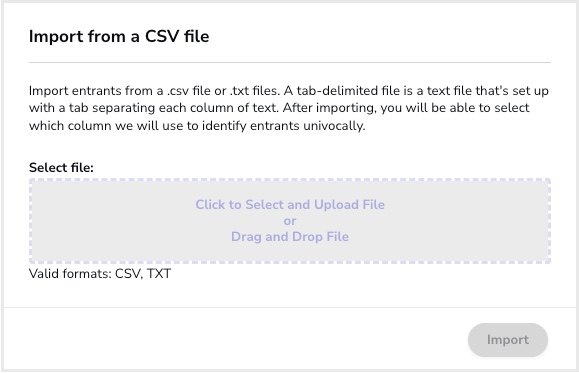The image size is (579, 373).
Task: Click the footer divider line above Import
Action: (x=290, y=307)
